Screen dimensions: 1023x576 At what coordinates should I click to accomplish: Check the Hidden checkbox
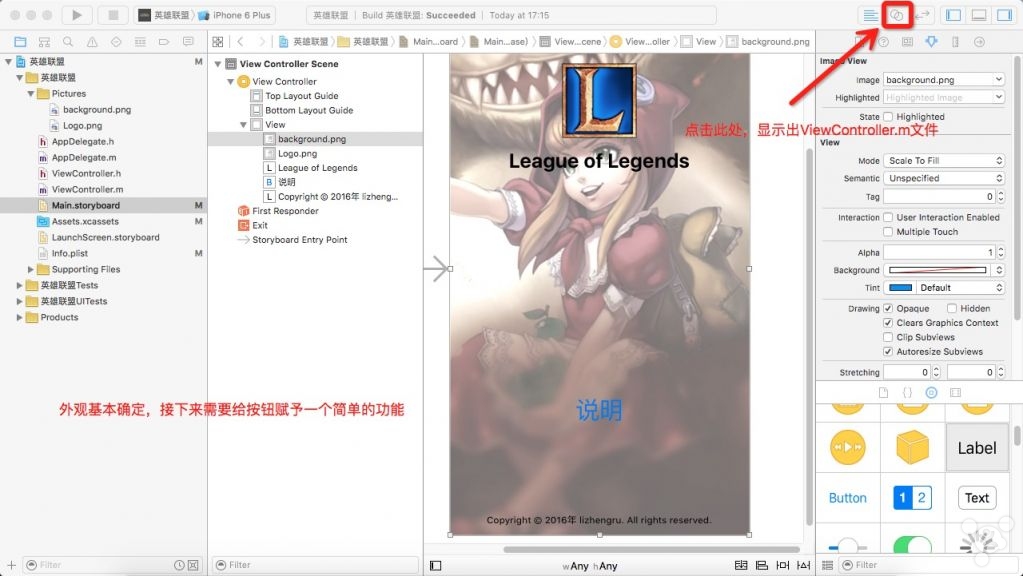coord(952,309)
